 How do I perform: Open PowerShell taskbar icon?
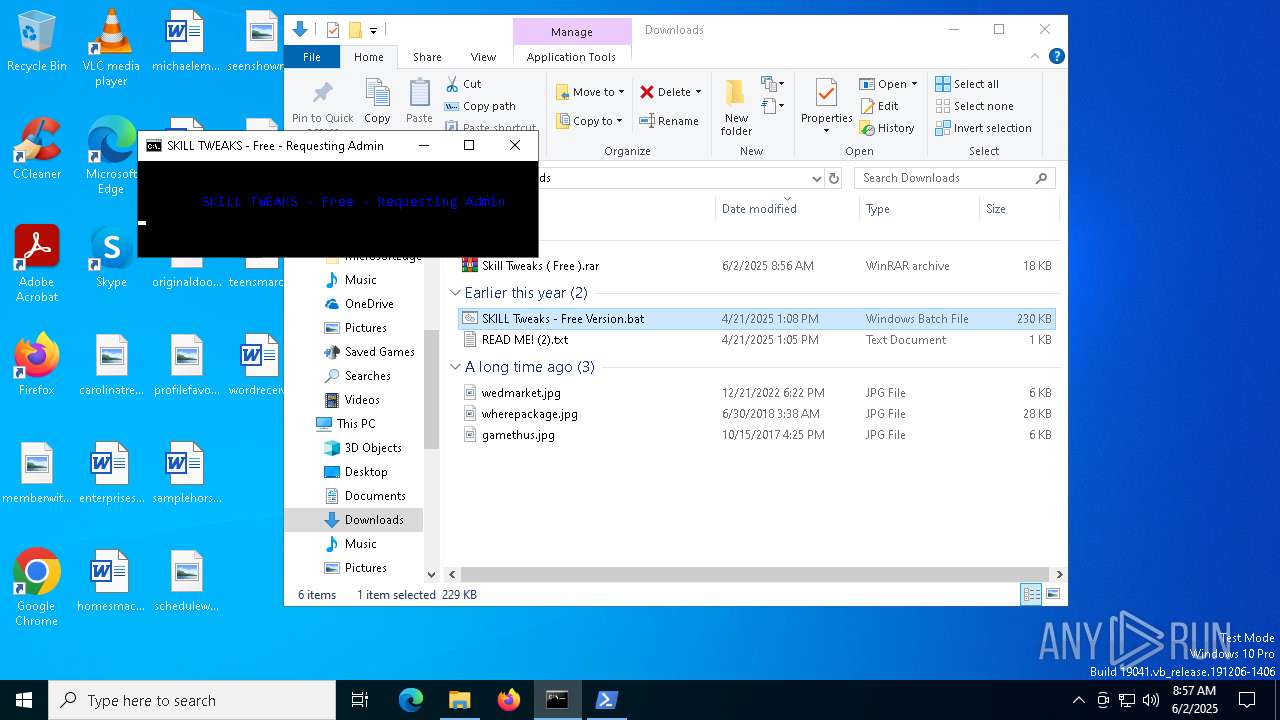(606, 700)
